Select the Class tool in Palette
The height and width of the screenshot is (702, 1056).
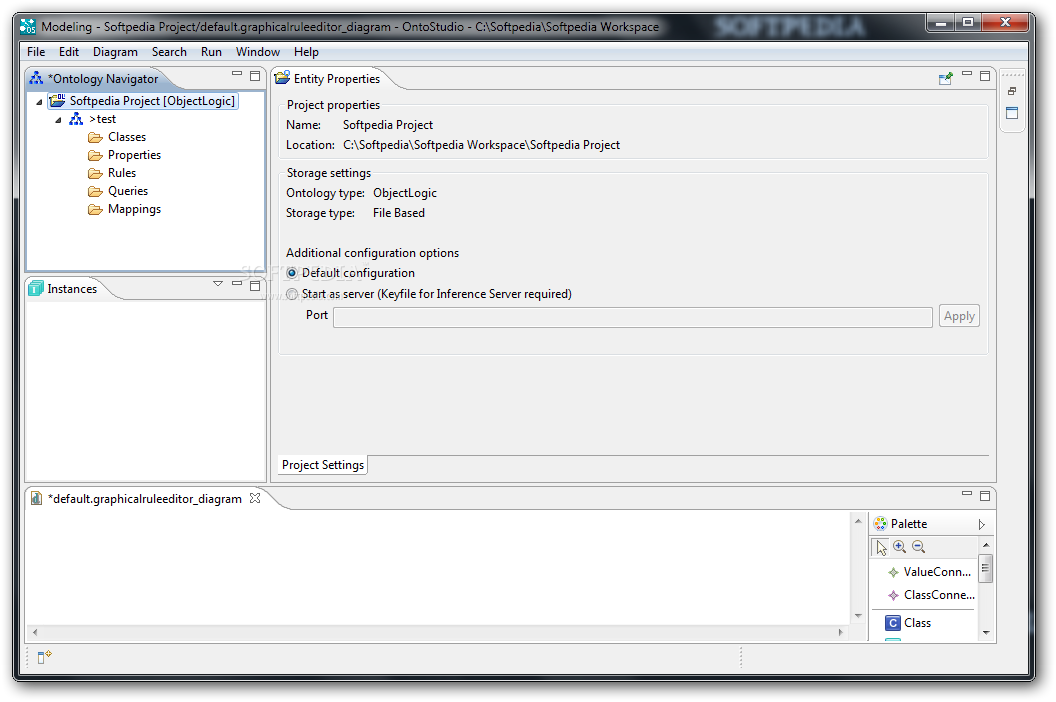pyautogui.click(x=909, y=623)
